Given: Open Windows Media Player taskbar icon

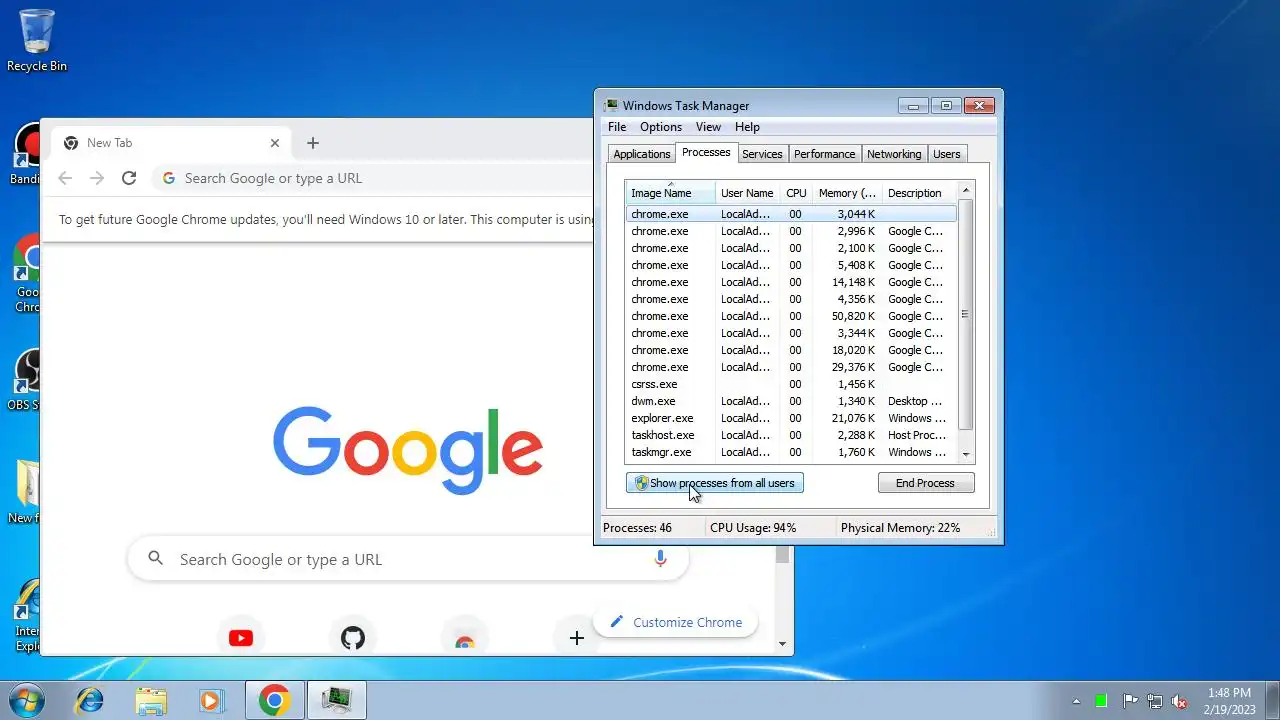Looking at the screenshot, I should tap(211, 700).
